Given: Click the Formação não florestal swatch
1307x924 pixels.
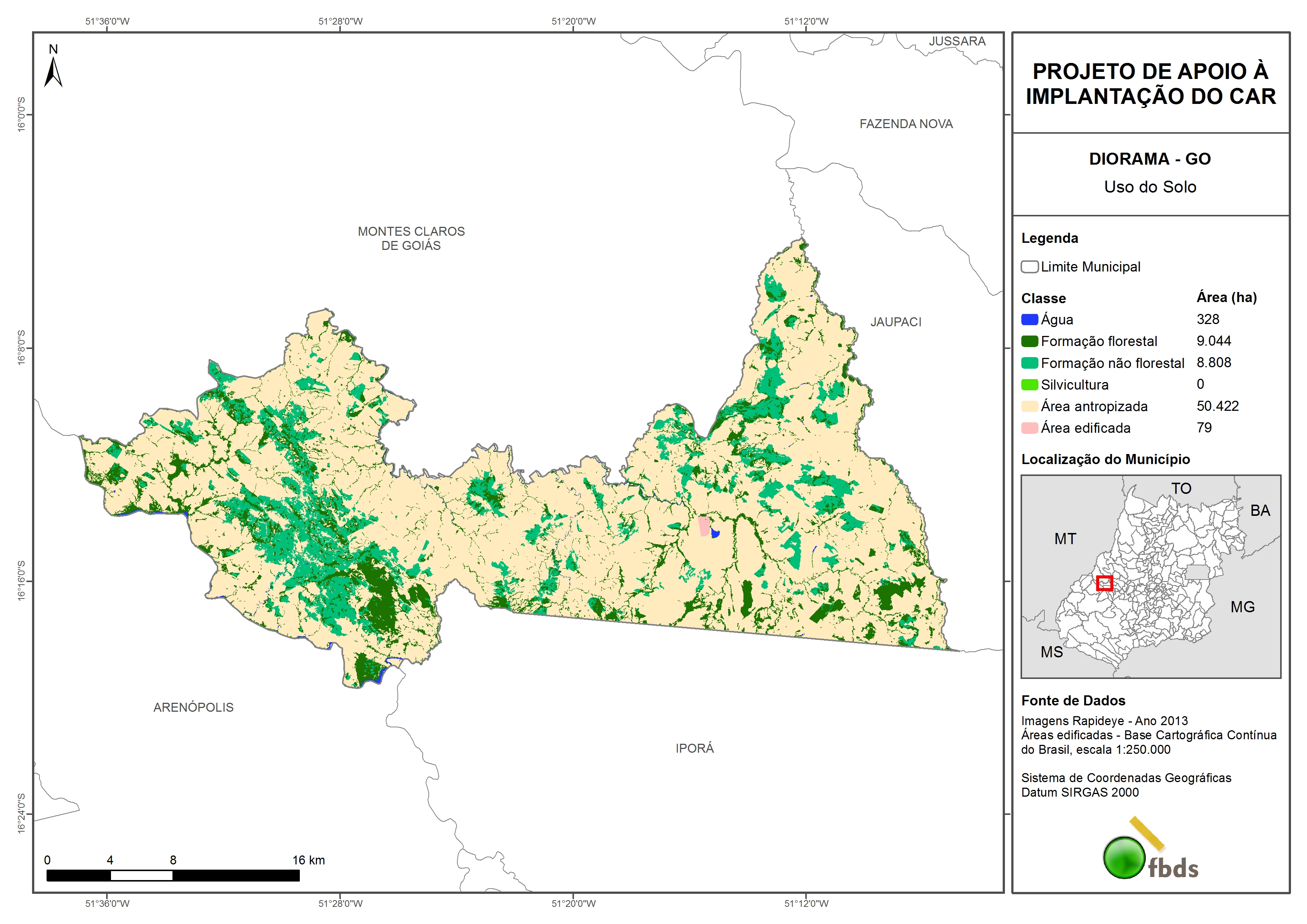Looking at the screenshot, I should [x=1029, y=363].
